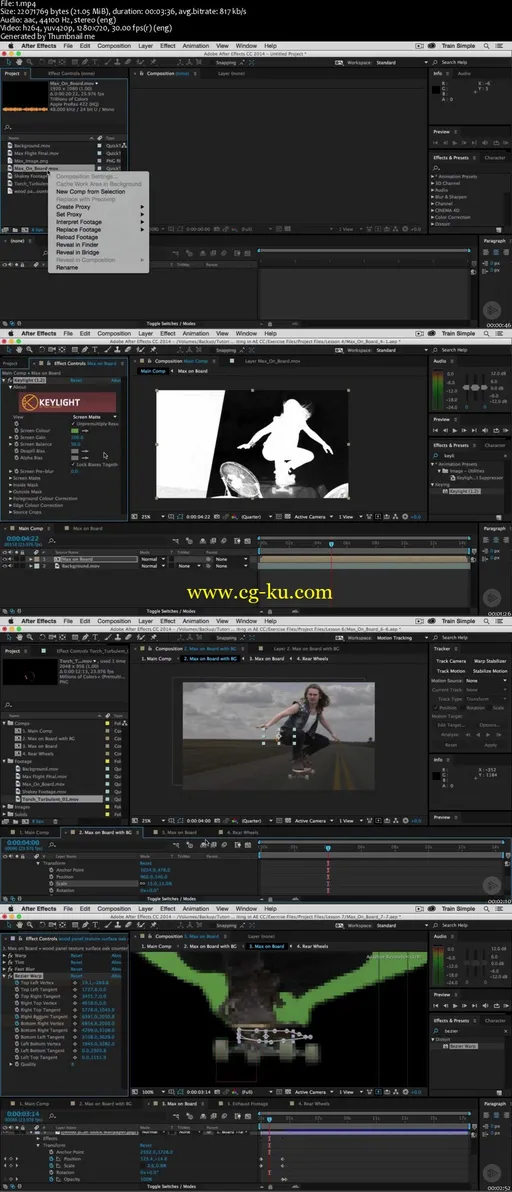
Task: Click the green Screen Colour swatch
Action: point(74,430)
